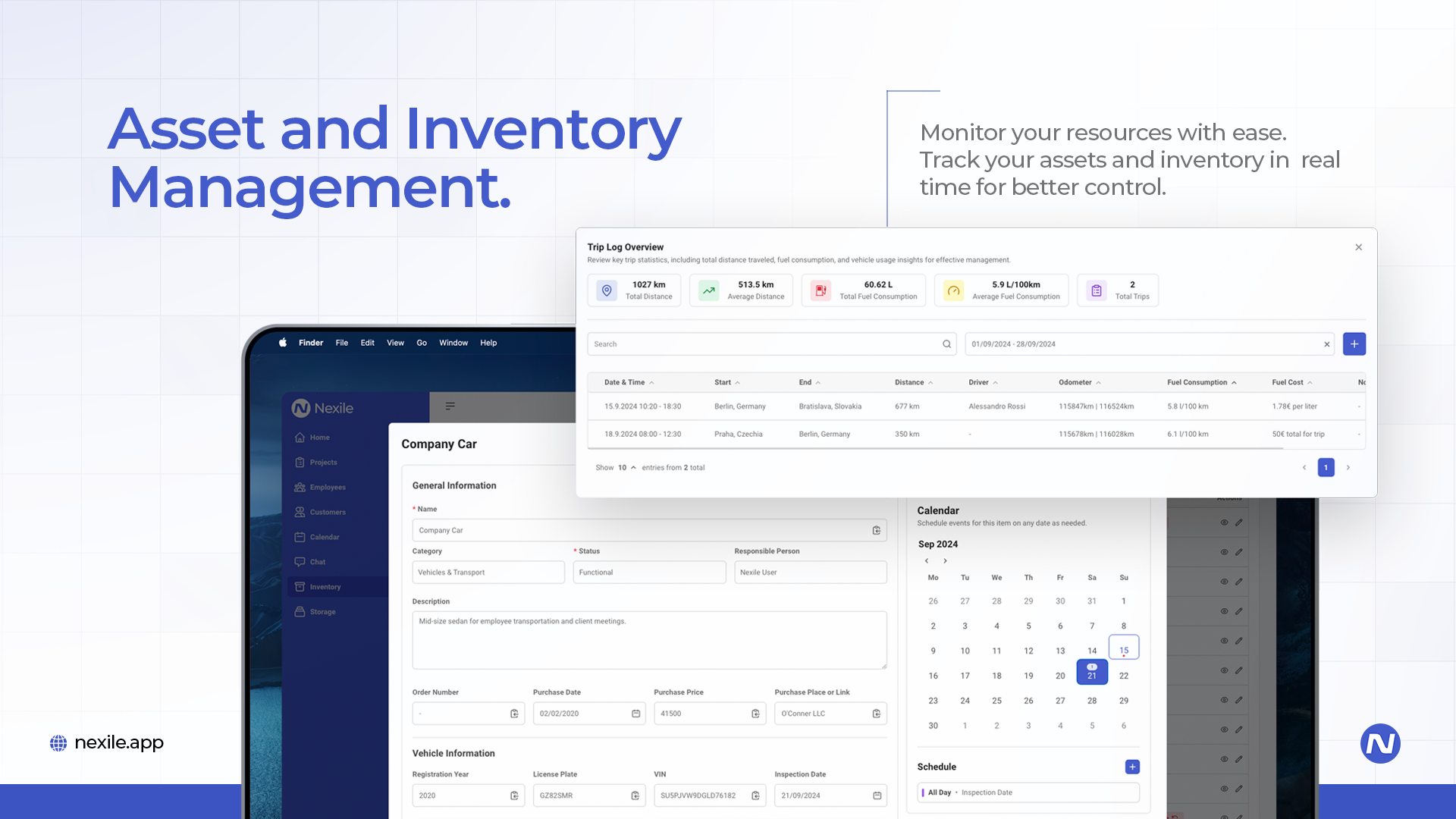Click the trip log Search field

click(x=771, y=344)
